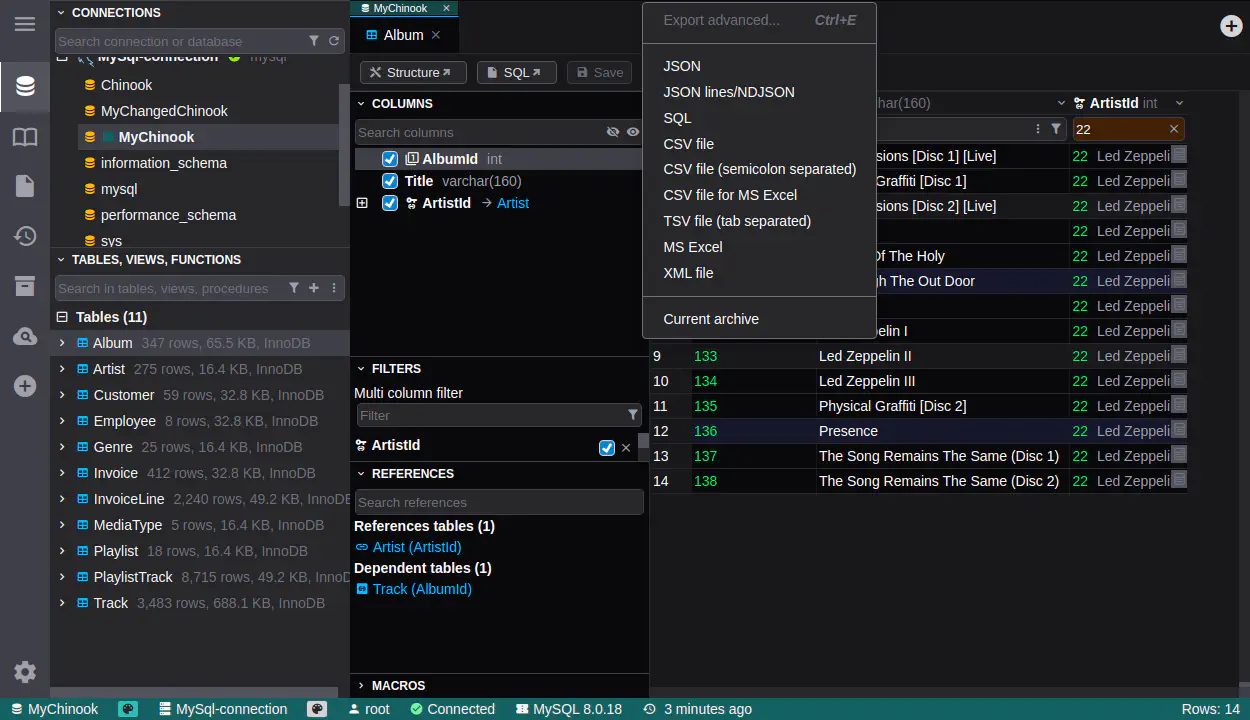Click the settings gear icon

click(x=25, y=672)
